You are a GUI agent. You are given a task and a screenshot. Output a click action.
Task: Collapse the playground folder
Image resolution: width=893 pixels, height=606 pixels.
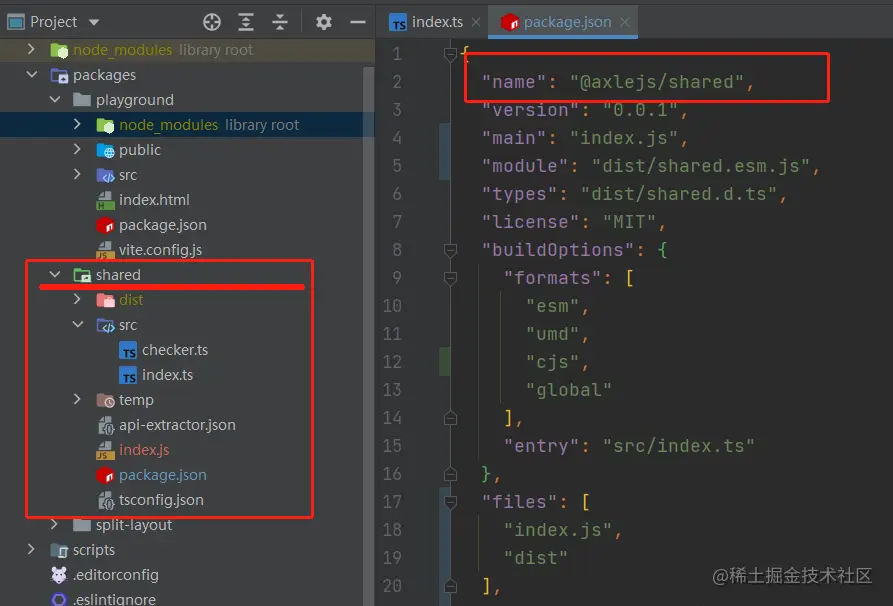tap(55, 100)
